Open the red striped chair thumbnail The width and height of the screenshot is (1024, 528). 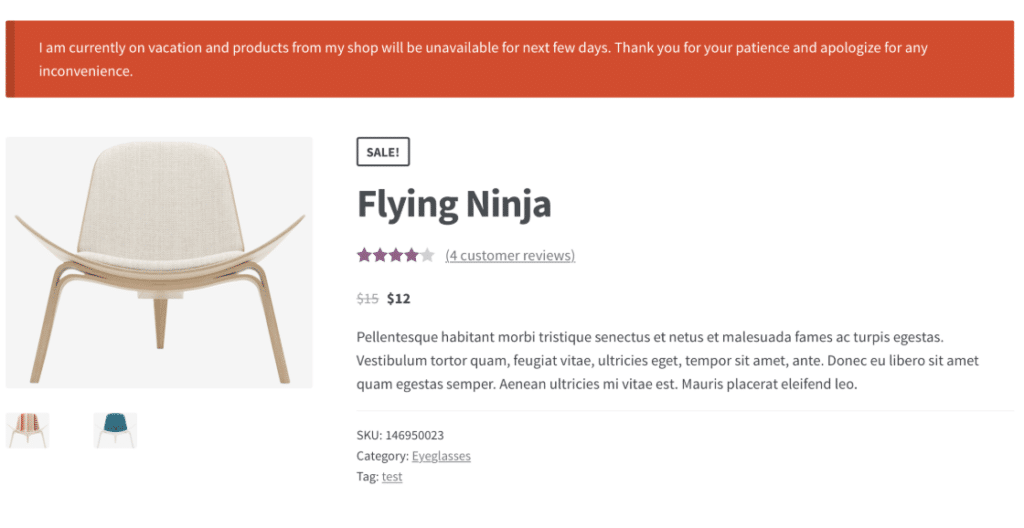[27, 430]
